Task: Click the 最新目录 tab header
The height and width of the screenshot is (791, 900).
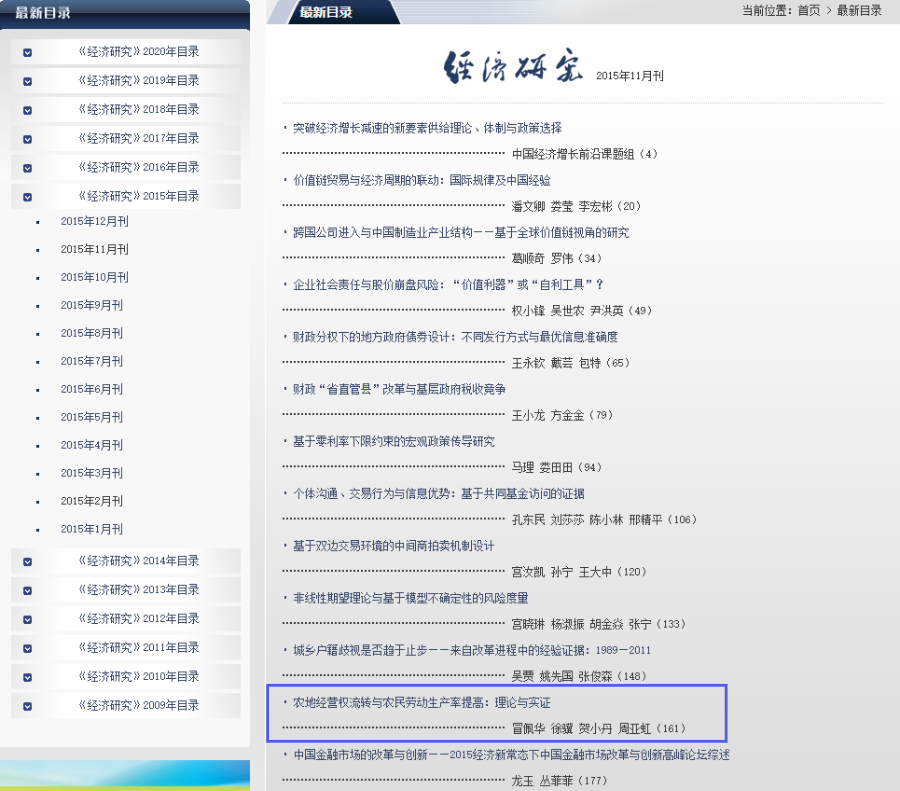Action: (326, 12)
